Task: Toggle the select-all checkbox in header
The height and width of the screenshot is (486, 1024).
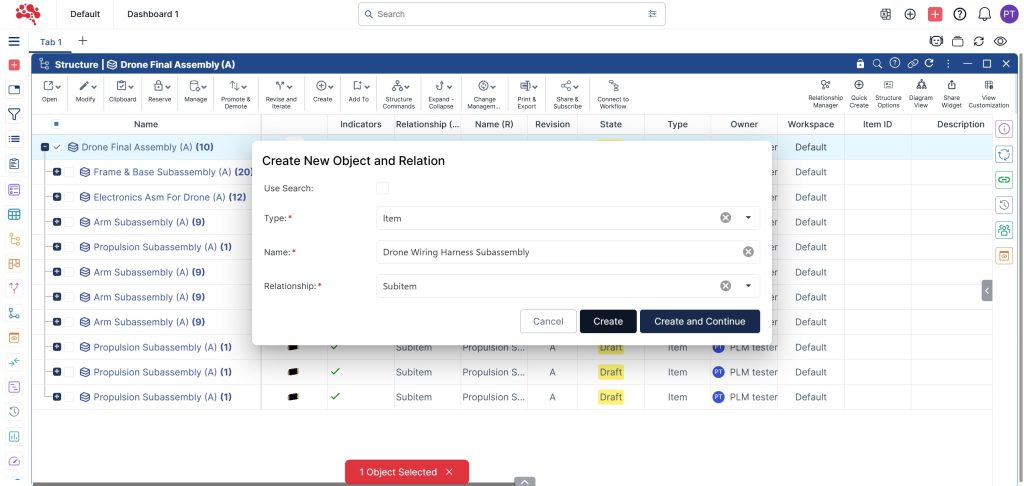Action: (x=57, y=124)
